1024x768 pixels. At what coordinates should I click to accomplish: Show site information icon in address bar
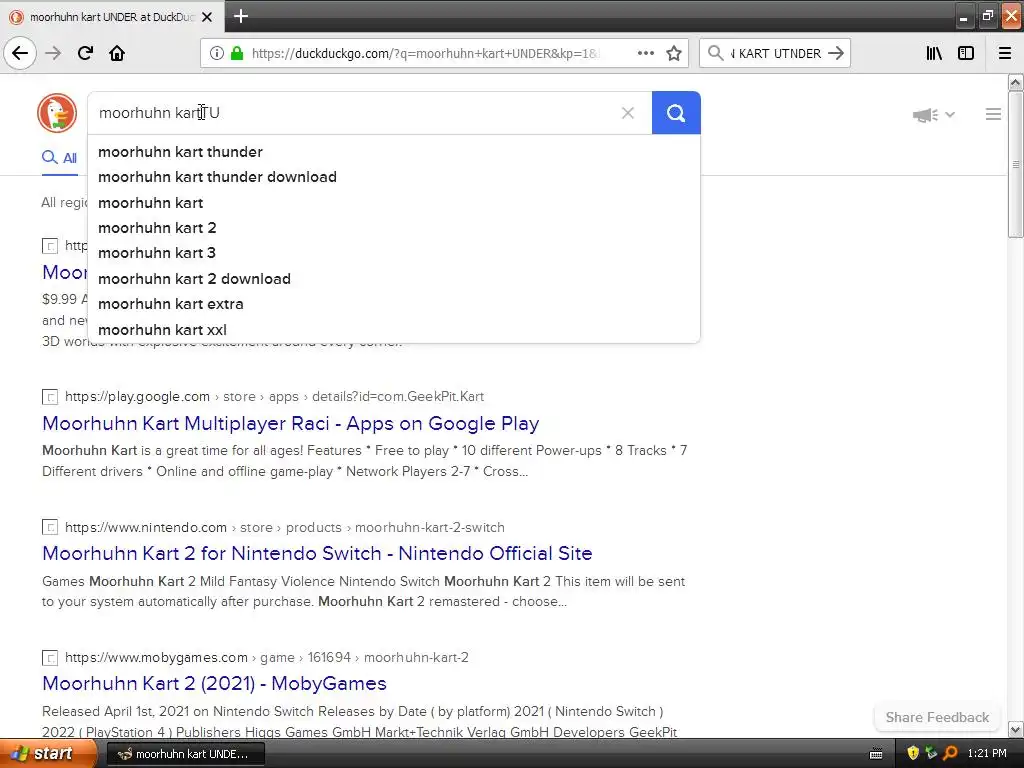point(216,54)
